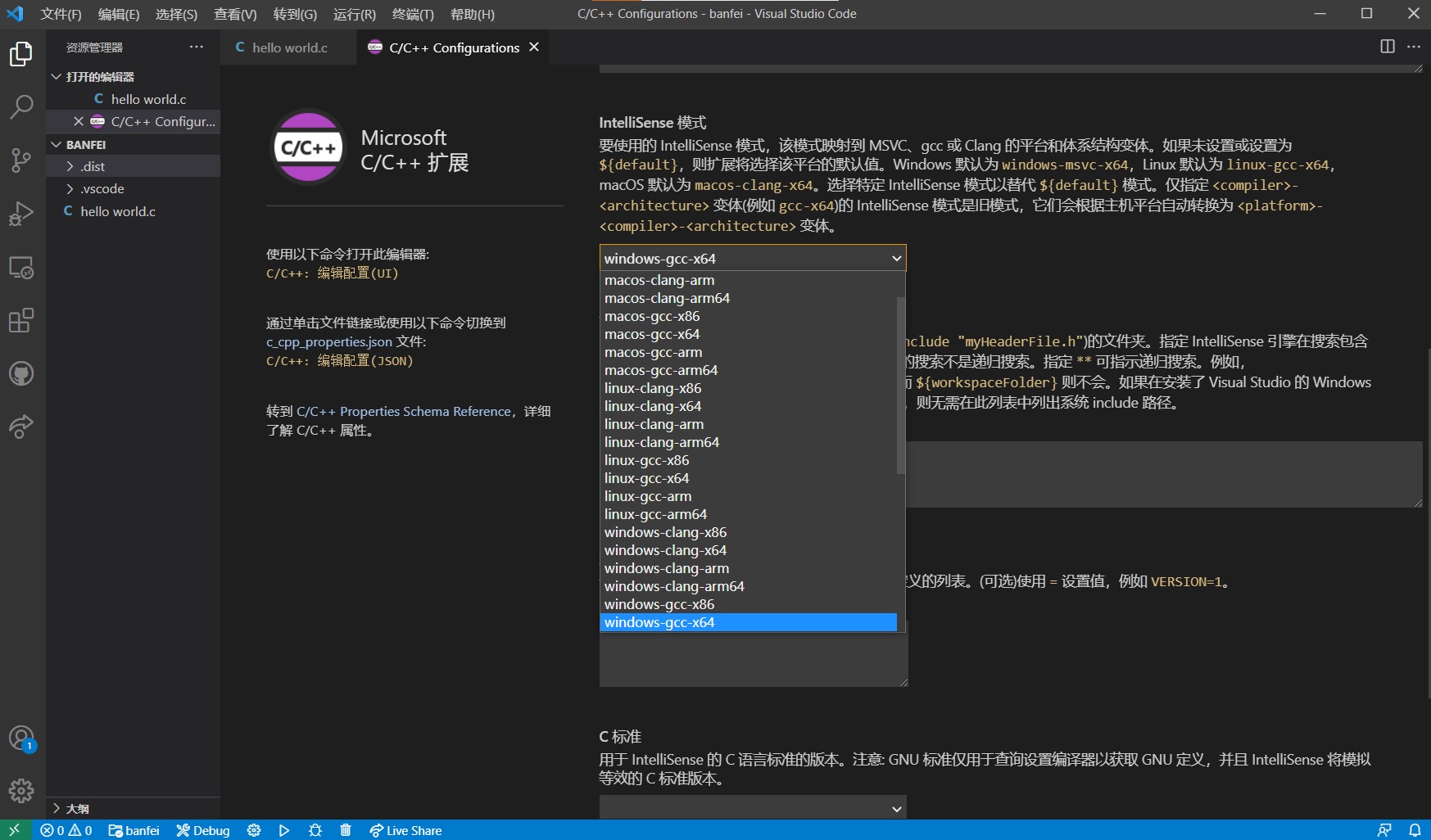Select hello world.c in open editors list
1431x840 pixels.
(x=133, y=99)
